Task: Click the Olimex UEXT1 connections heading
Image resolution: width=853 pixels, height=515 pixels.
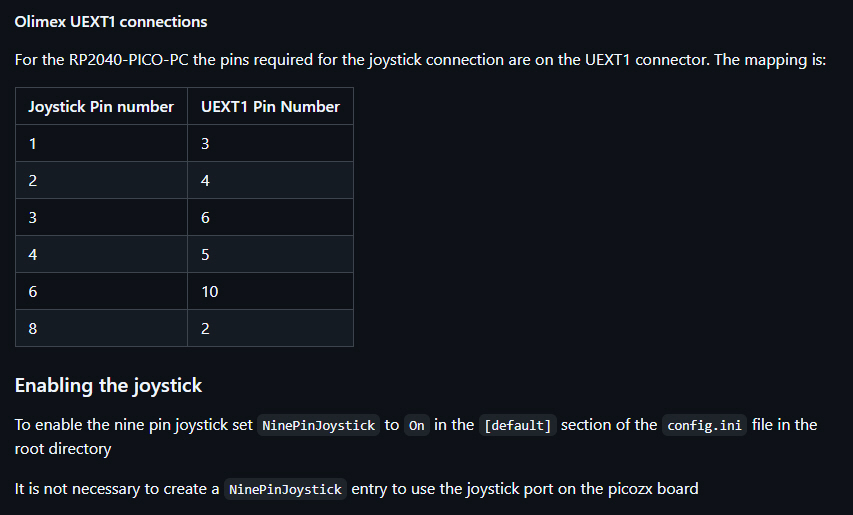Action: pos(111,22)
